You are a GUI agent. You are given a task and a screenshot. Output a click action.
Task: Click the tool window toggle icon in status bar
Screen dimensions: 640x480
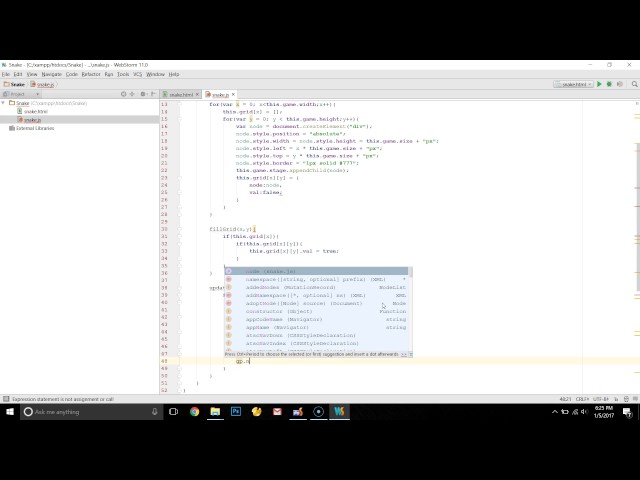tap(6, 399)
